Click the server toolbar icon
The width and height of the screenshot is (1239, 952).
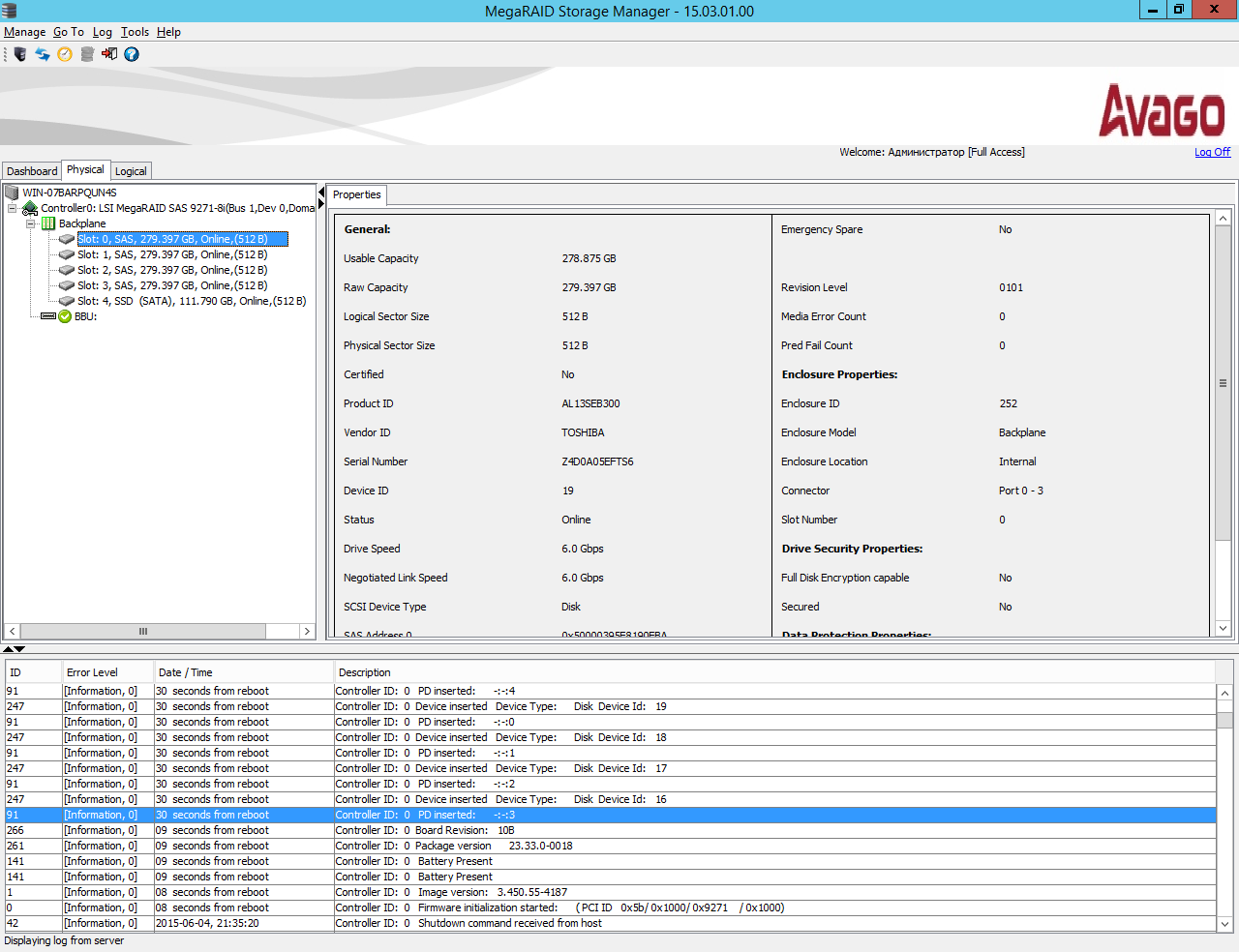point(19,54)
